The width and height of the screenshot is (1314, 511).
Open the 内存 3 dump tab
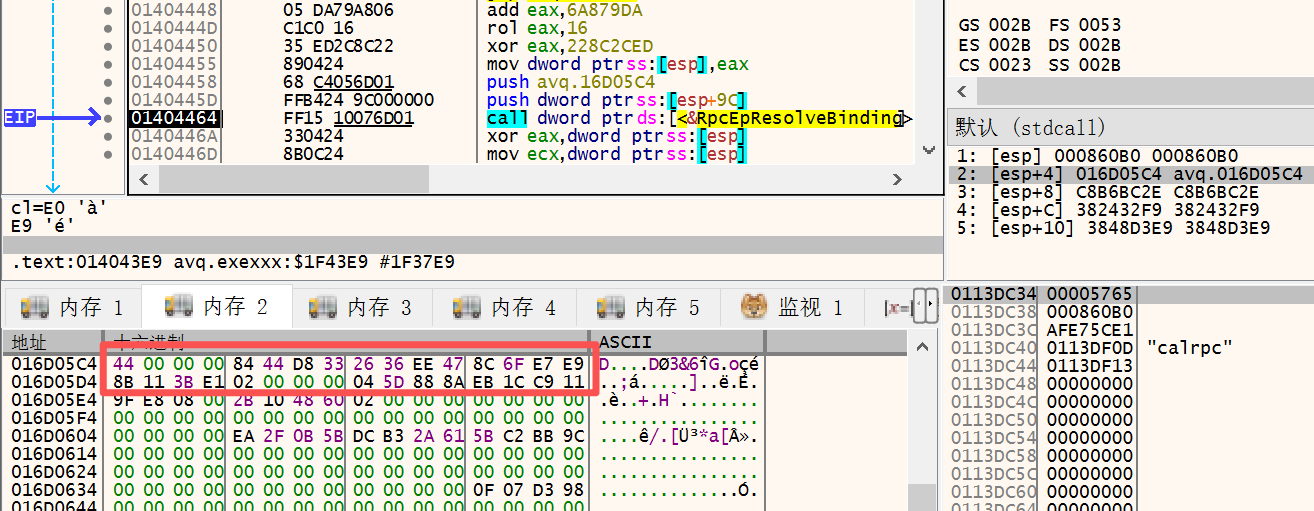(359, 307)
